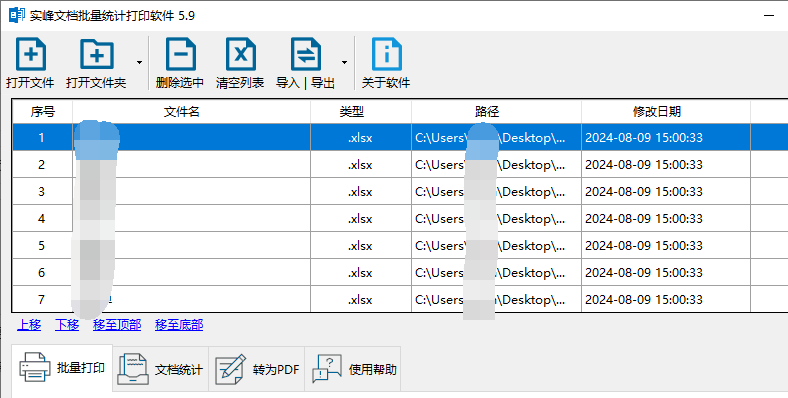
Task: Switch to the 转为PDF tab
Action: coord(257,369)
